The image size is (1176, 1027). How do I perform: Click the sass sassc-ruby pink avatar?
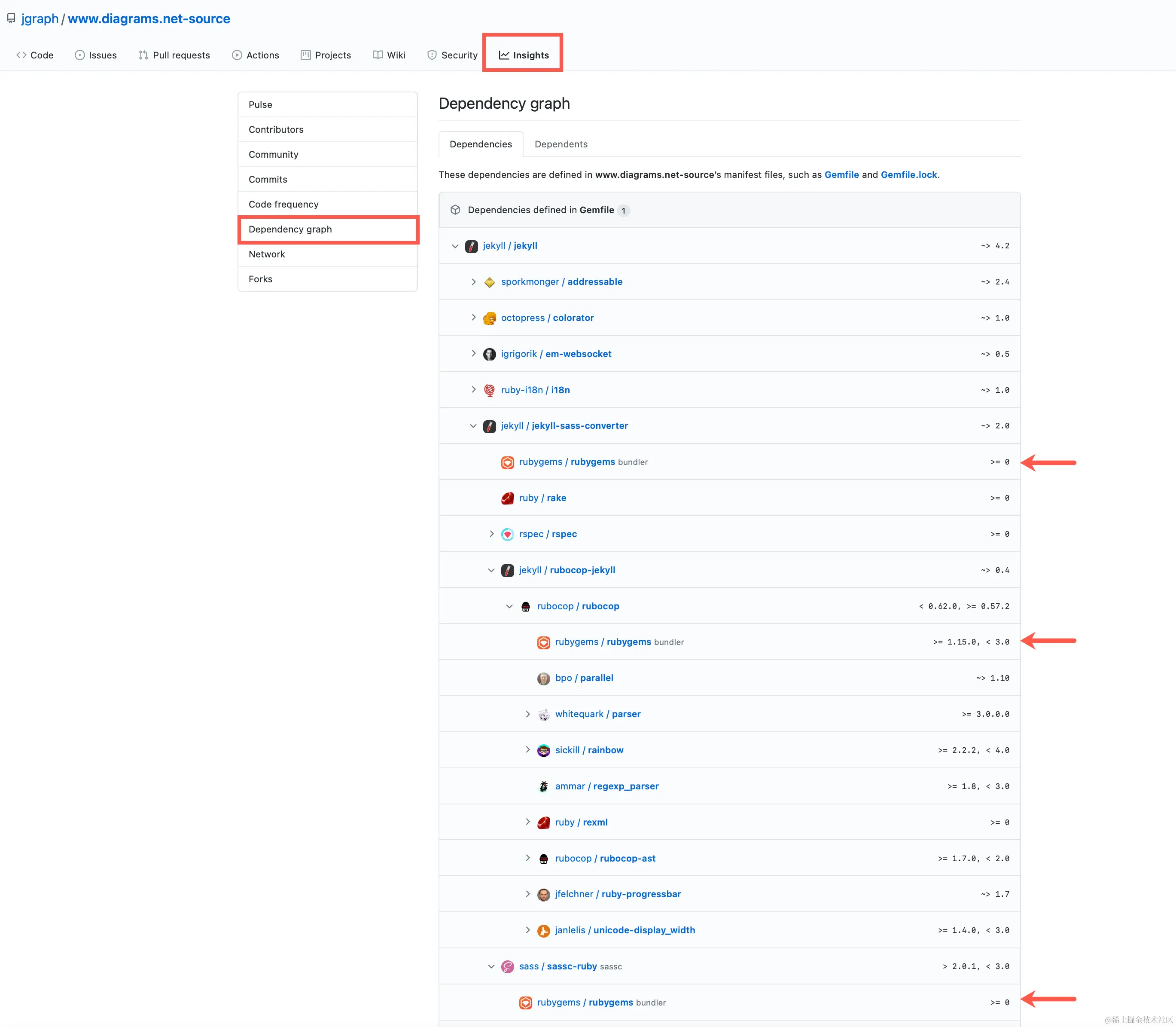[x=507, y=966]
